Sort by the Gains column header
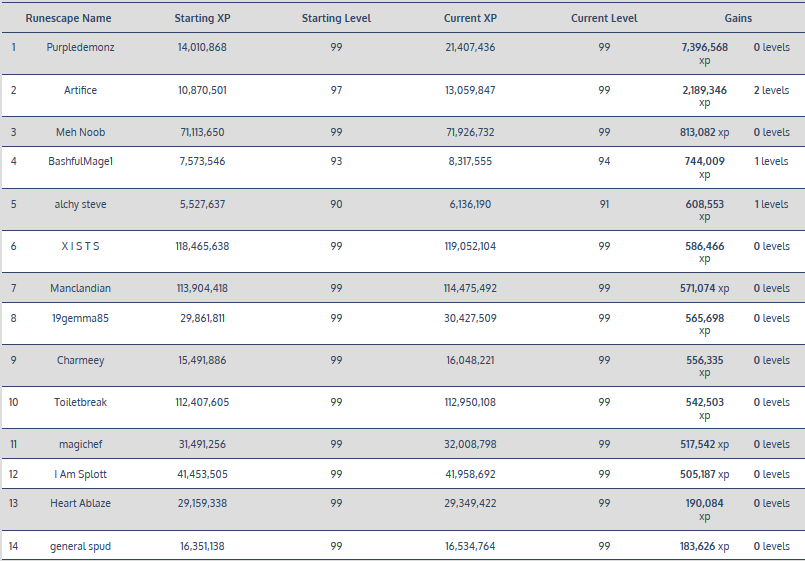805x561 pixels. click(738, 18)
